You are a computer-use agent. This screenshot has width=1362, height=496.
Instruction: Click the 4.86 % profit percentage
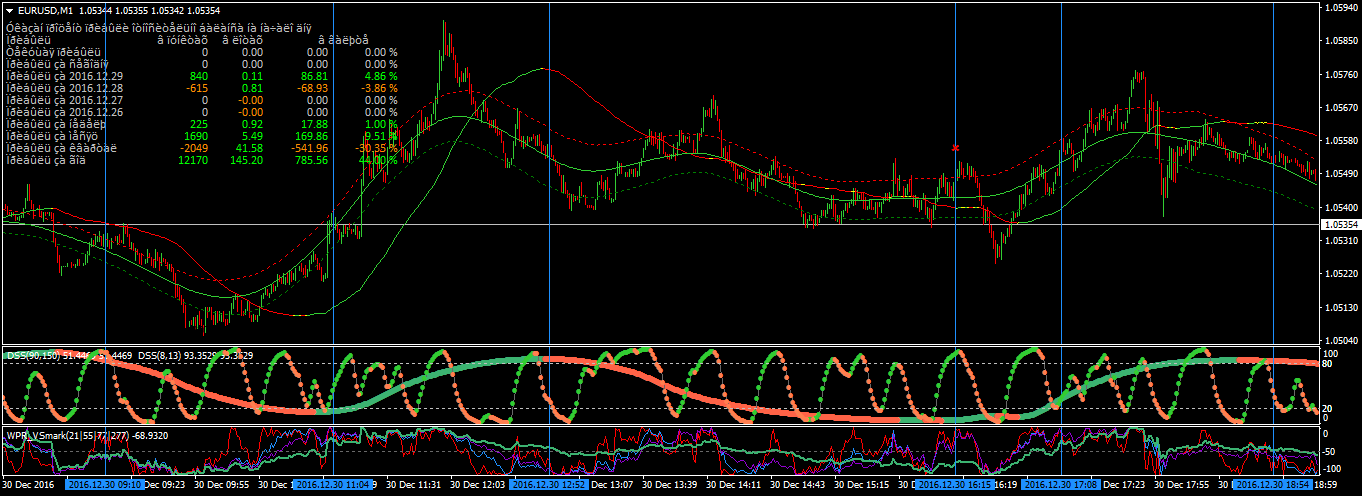click(382, 75)
